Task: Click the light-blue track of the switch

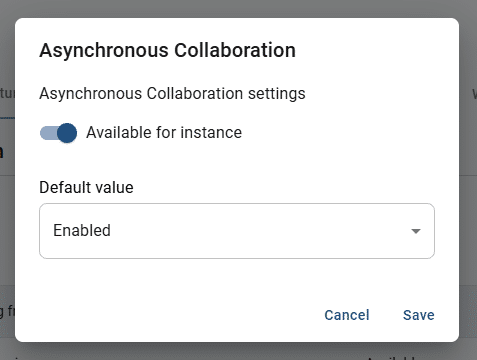Action: pos(48,133)
